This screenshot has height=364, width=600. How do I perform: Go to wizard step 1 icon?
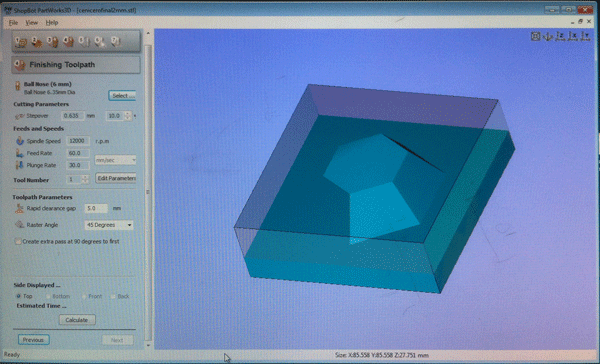tap(21, 42)
